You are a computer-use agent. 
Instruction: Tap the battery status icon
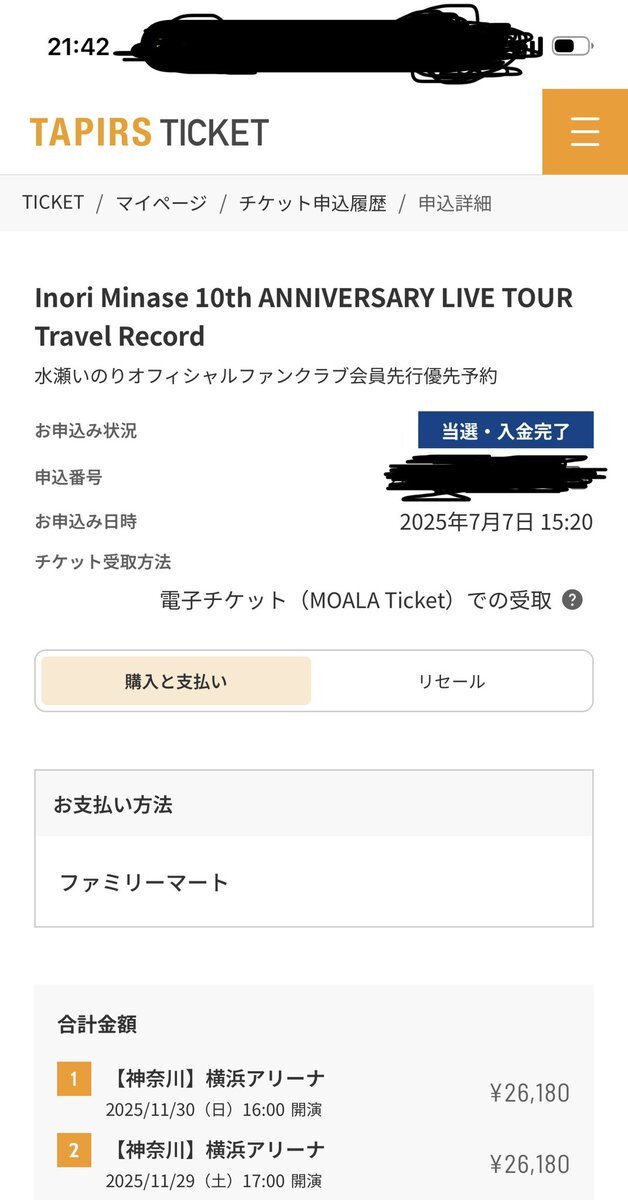tap(570, 46)
